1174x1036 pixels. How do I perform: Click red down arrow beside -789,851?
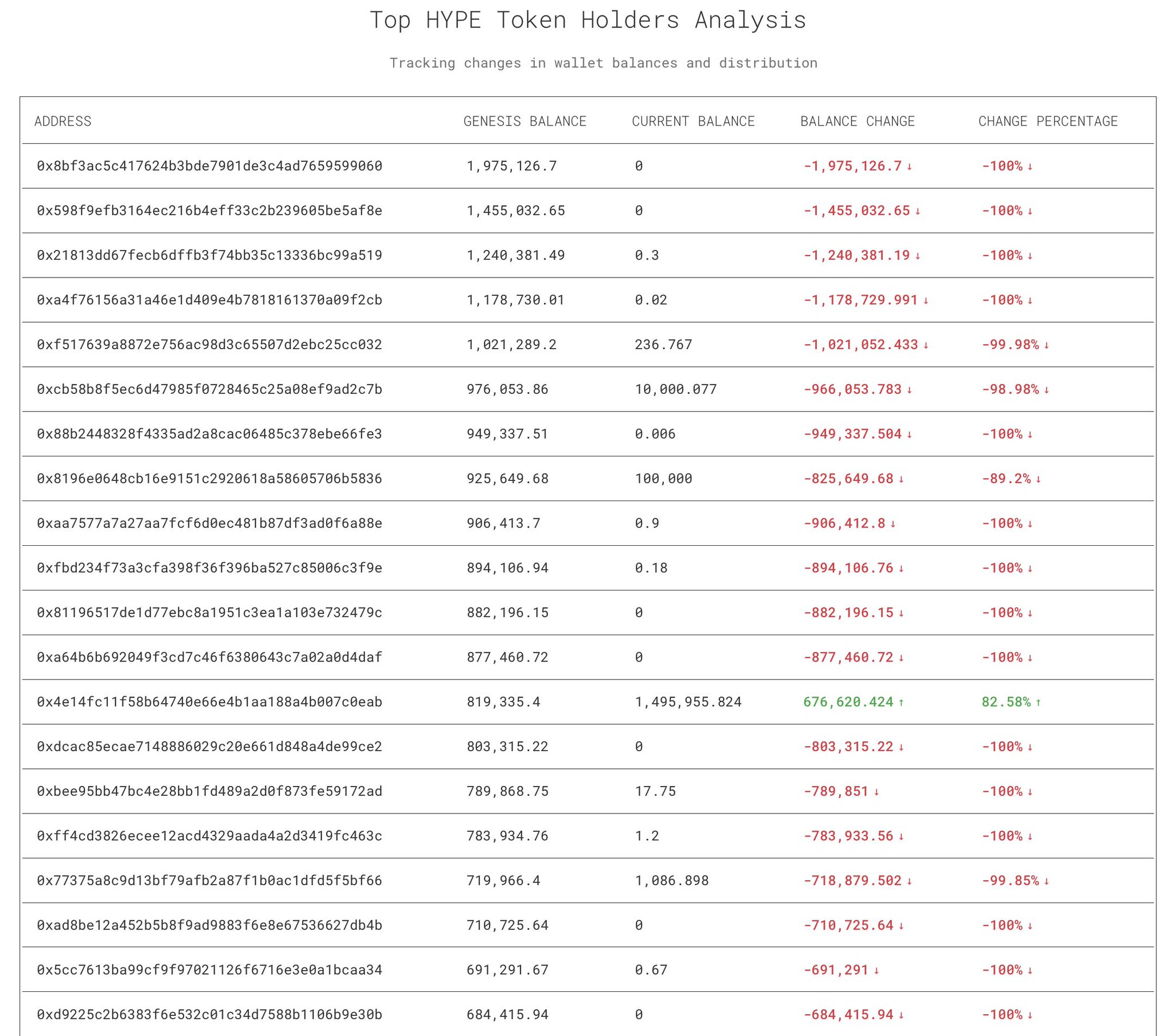[x=876, y=792]
